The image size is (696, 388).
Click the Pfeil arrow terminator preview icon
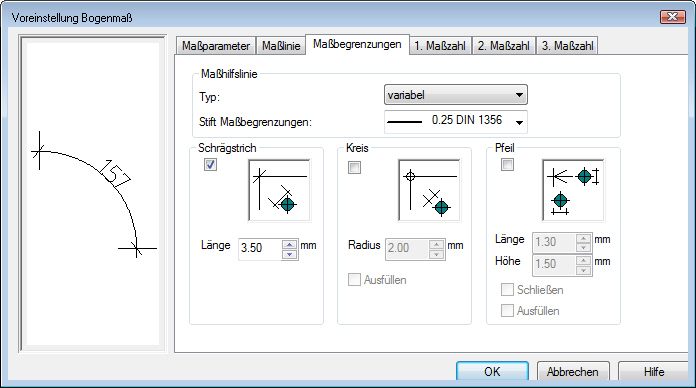pos(573,190)
